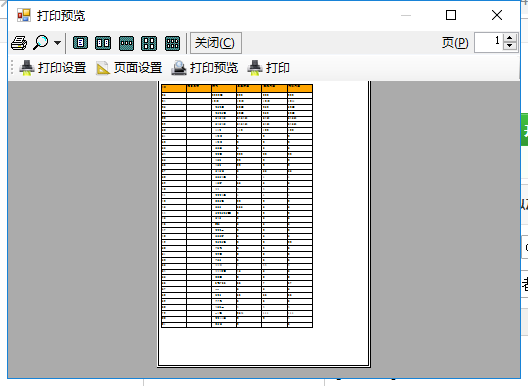Open the zoom dropdown arrow

tap(58, 43)
